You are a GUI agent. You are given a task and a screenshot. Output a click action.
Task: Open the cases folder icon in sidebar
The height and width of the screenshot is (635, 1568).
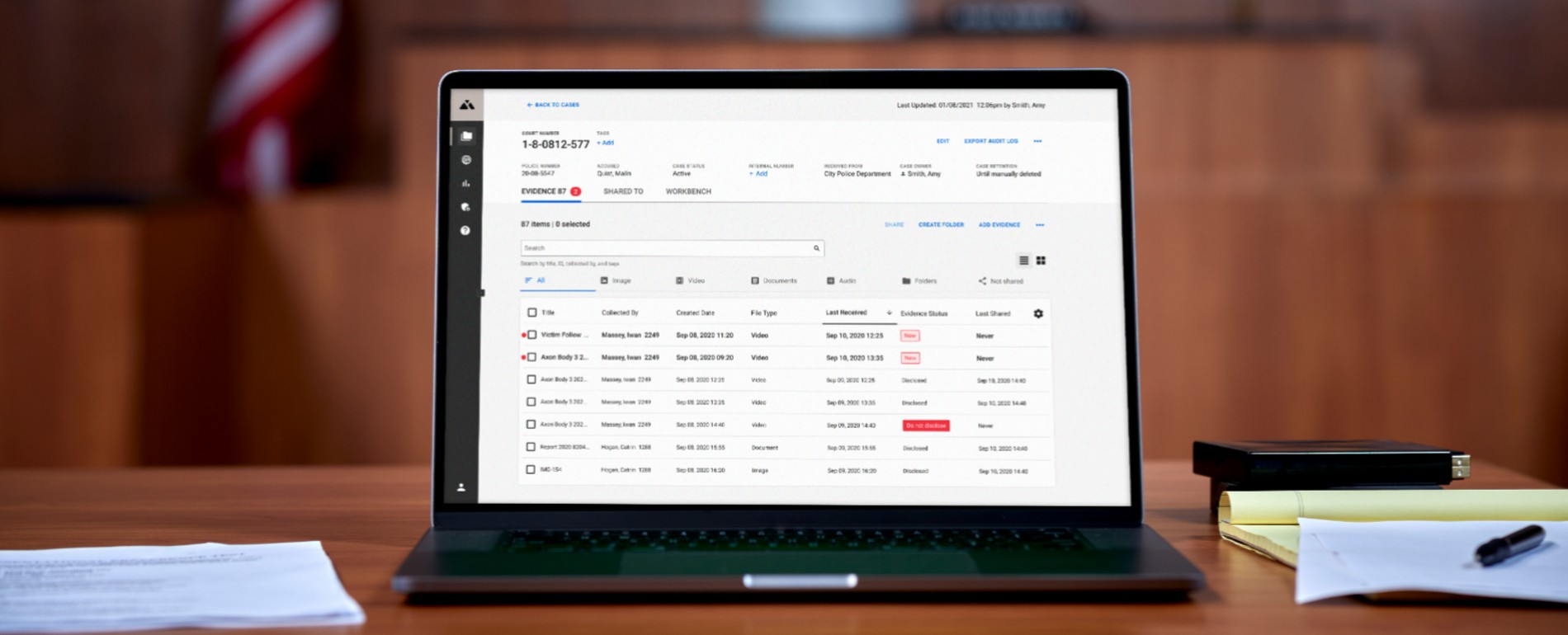click(x=467, y=136)
